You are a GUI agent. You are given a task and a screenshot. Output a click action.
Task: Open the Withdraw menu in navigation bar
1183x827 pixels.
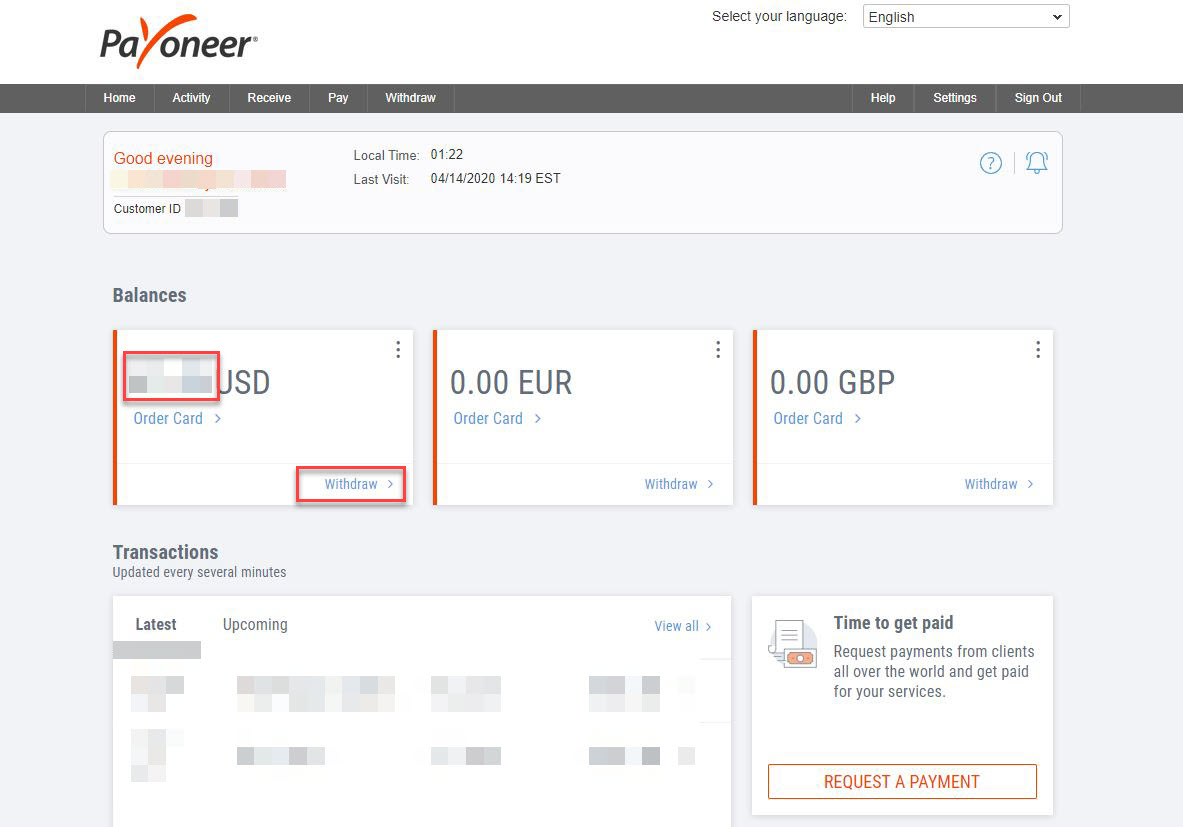point(410,98)
